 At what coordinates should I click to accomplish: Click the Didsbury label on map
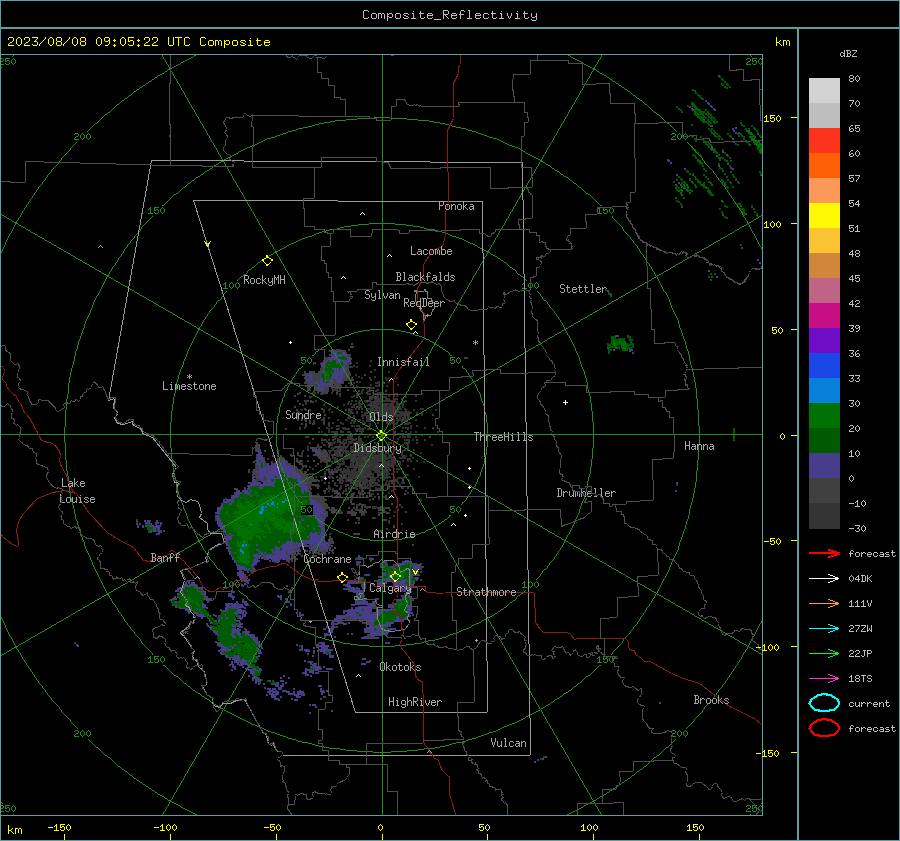(x=378, y=448)
